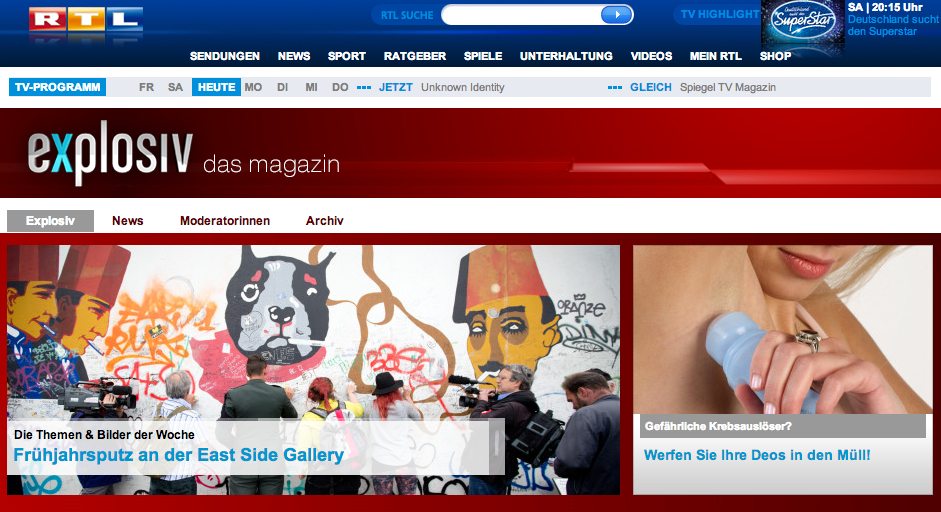Select DO in the TV program days
Image resolution: width=941 pixels, height=512 pixels.
click(340, 87)
